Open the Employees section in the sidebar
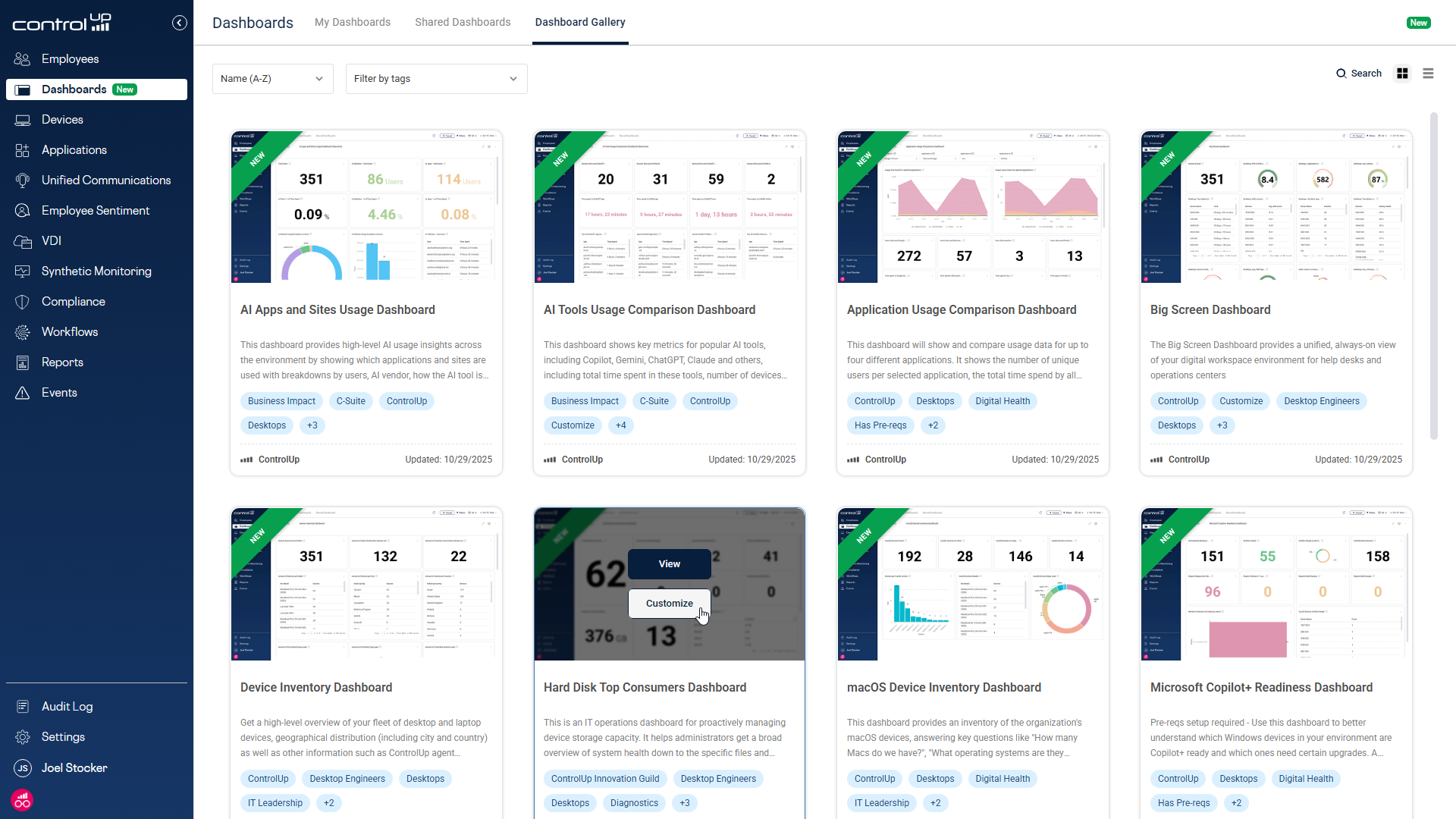Viewport: 1456px width, 819px height. pos(70,58)
